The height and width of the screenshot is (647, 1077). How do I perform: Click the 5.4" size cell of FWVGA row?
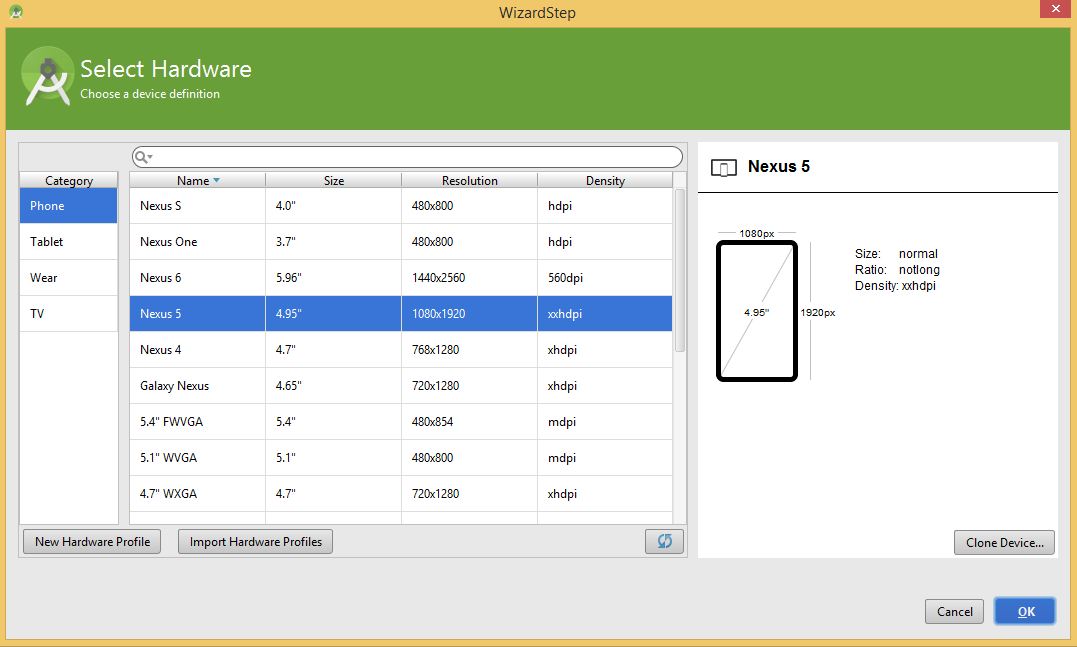tap(334, 422)
